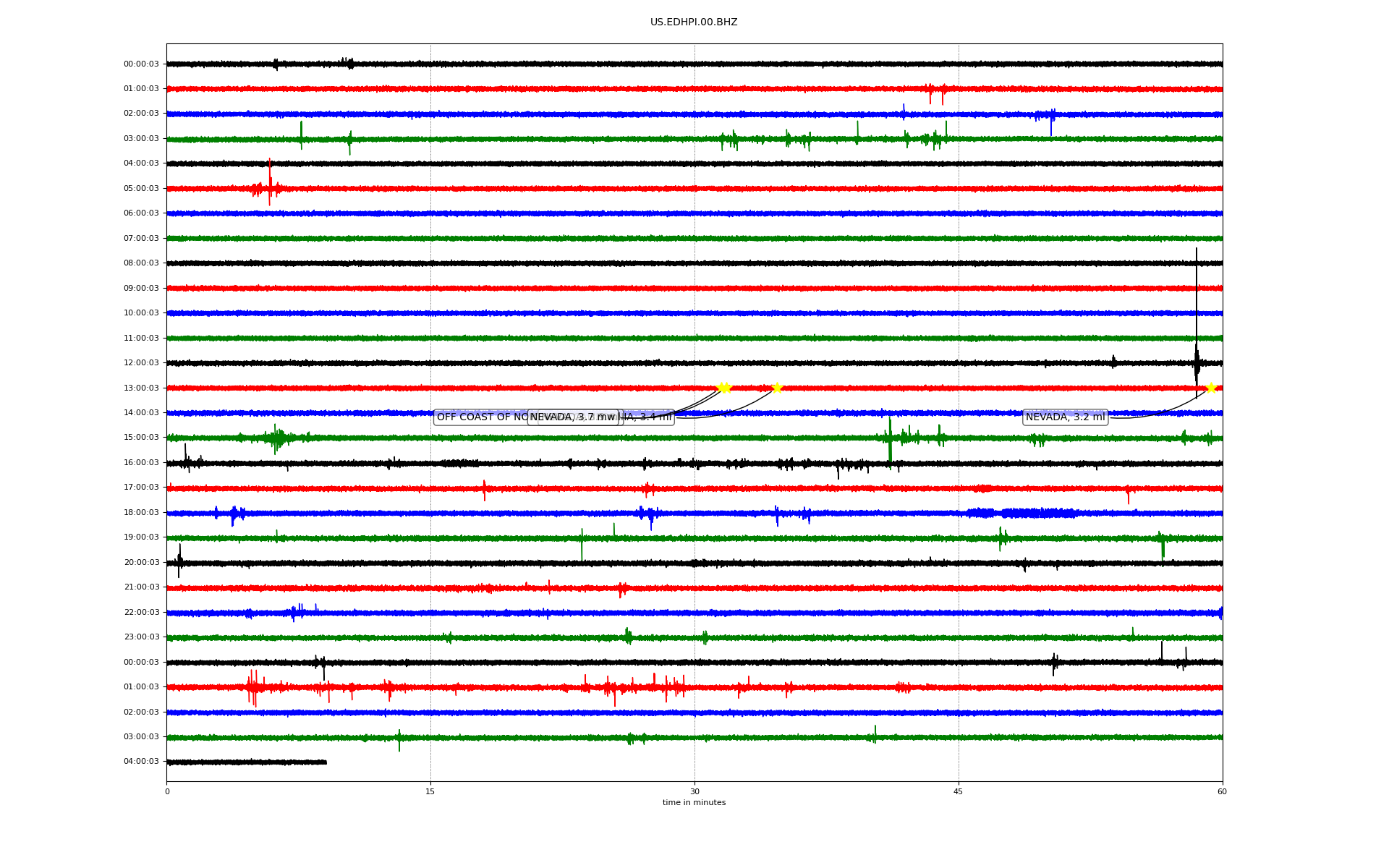Screen dimensions: 1389x868
Task: Click the 06:00:03 time label
Action: coord(141,213)
